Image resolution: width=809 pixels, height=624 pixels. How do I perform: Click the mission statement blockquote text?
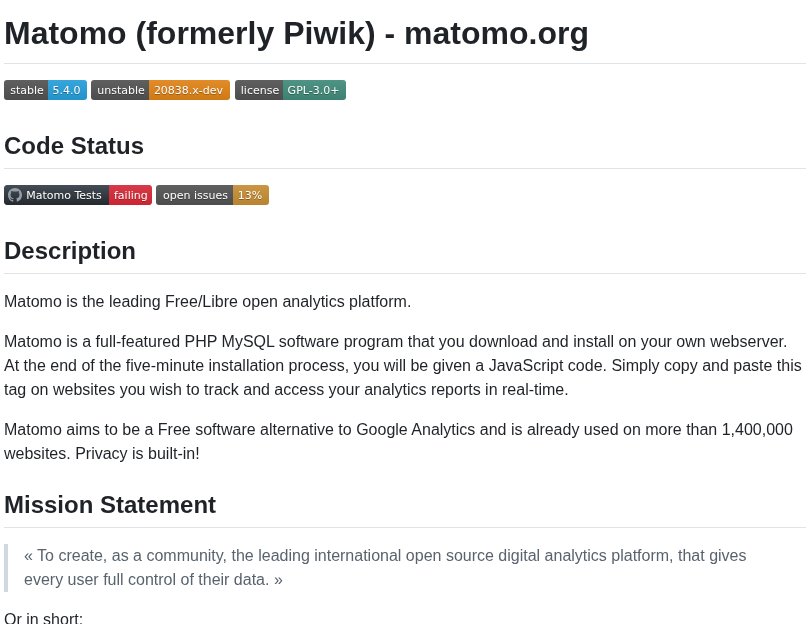pyautogui.click(x=385, y=567)
